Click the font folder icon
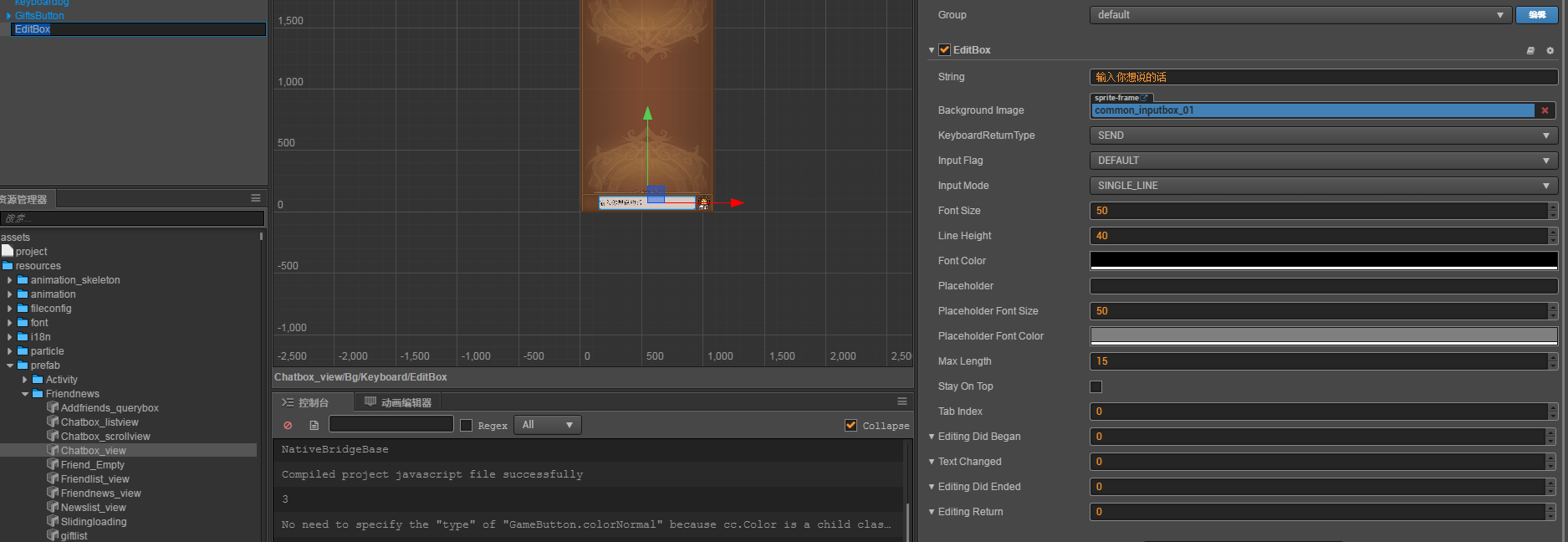Viewport: 1568px width, 542px height. [x=23, y=322]
